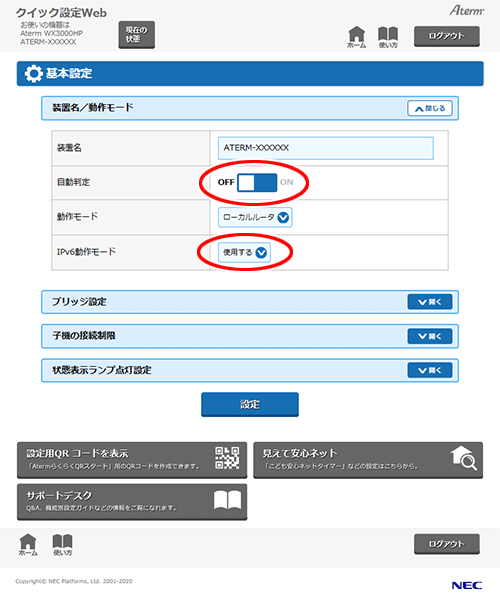Open the Home icon in the header
The height and width of the screenshot is (604, 500).
coord(356,37)
